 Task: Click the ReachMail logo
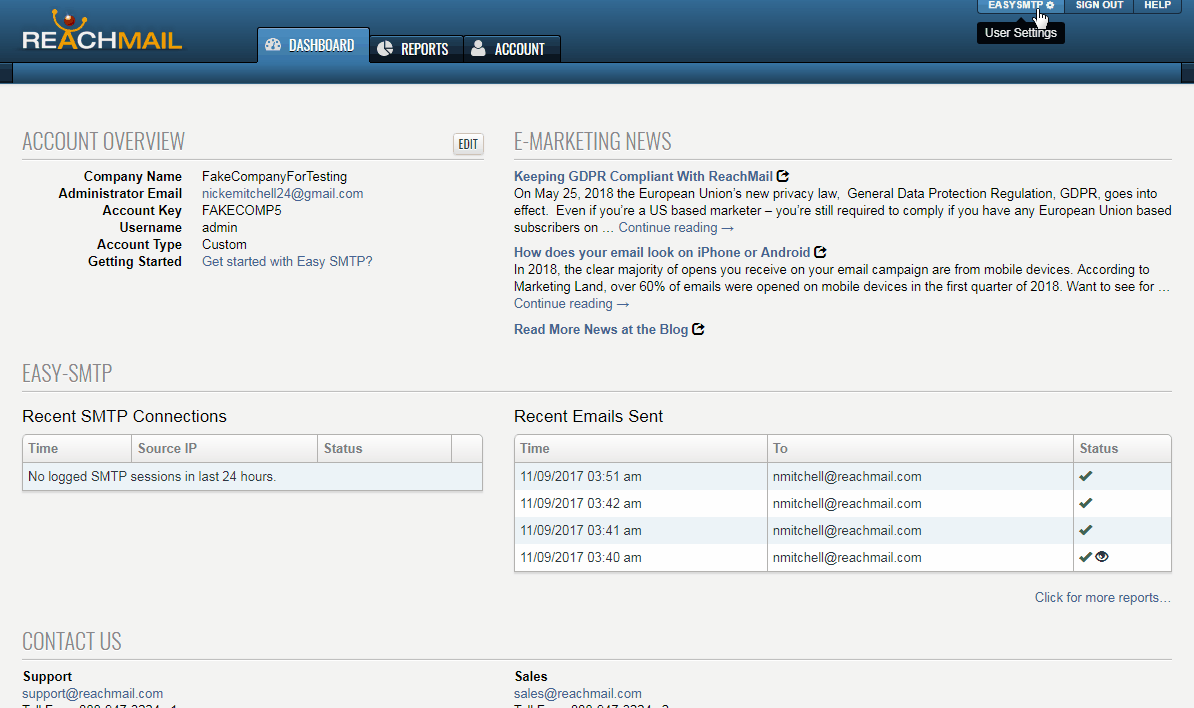coord(102,34)
